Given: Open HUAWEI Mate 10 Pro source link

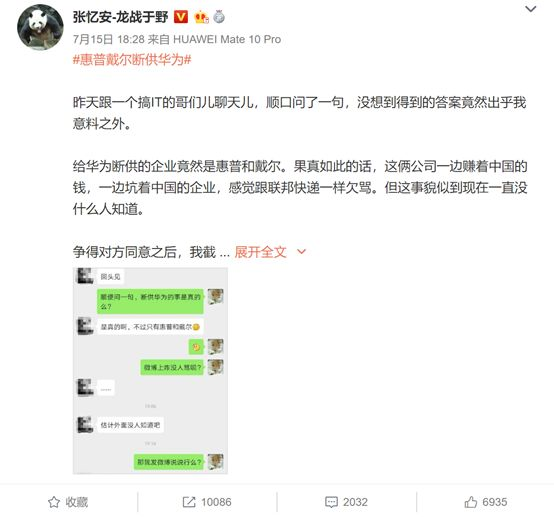Looking at the screenshot, I should [227, 39].
